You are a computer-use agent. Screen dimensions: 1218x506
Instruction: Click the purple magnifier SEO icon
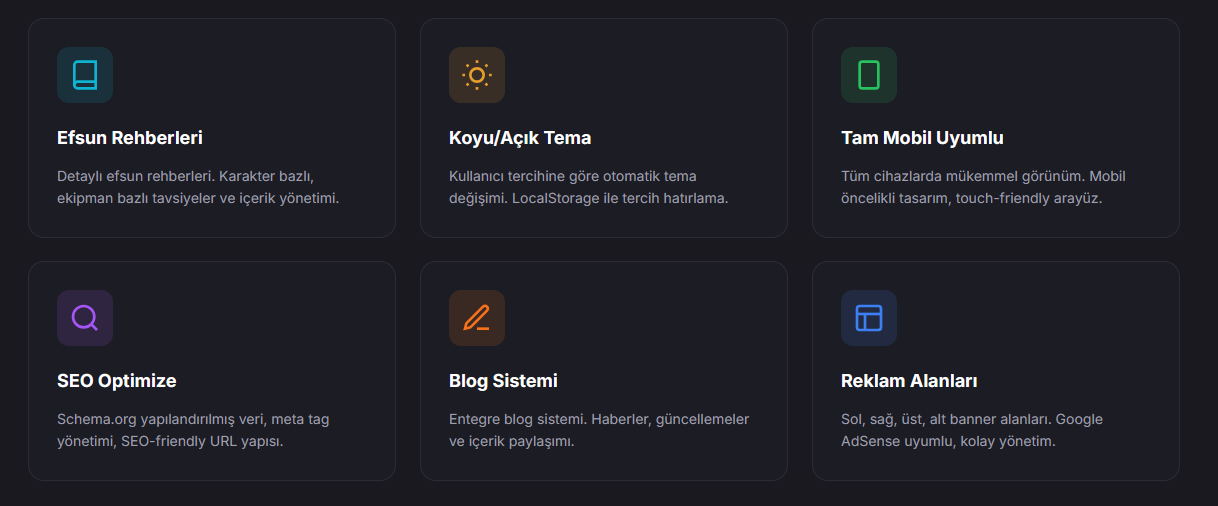(x=85, y=318)
